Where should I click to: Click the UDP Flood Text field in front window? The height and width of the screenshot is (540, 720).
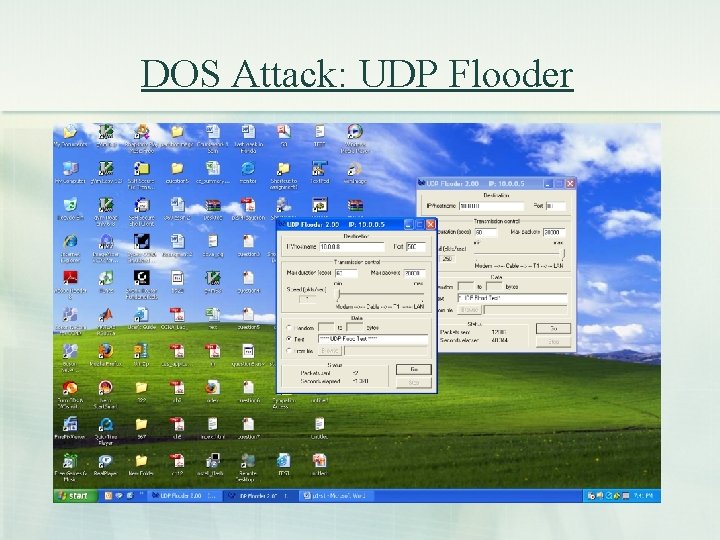373,339
